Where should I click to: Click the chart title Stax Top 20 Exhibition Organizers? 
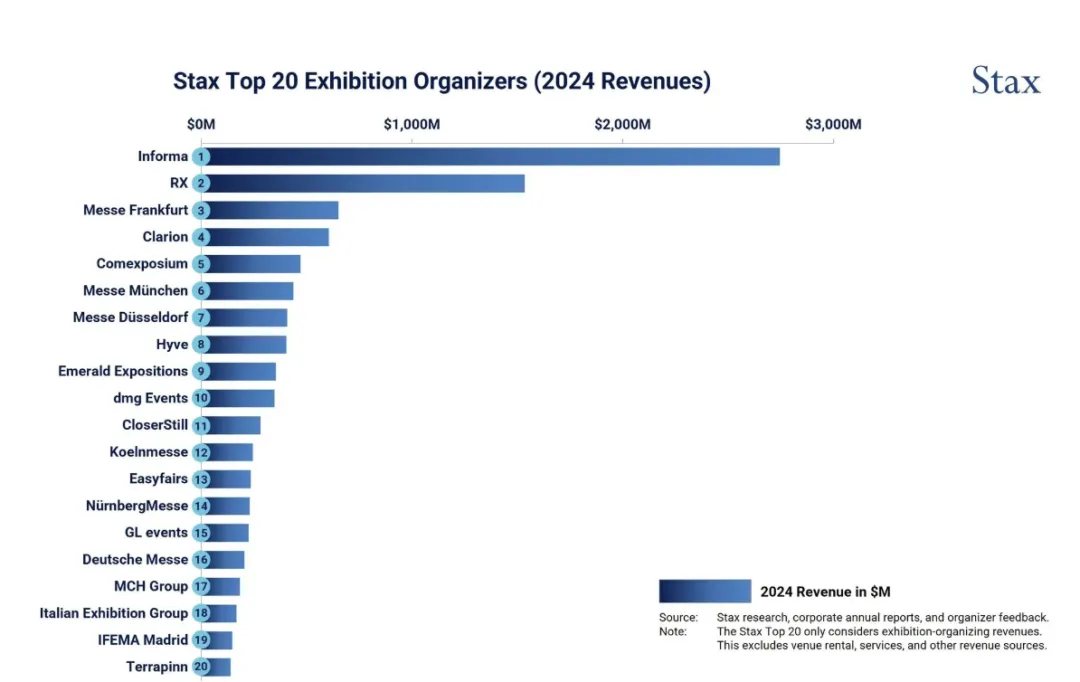pyautogui.click(x=442, y=81)
